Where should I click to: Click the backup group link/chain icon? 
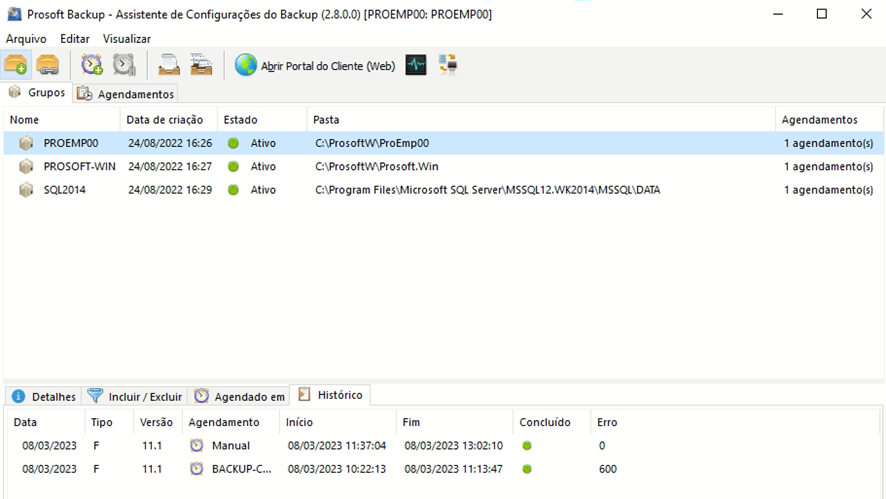(47, 65)
